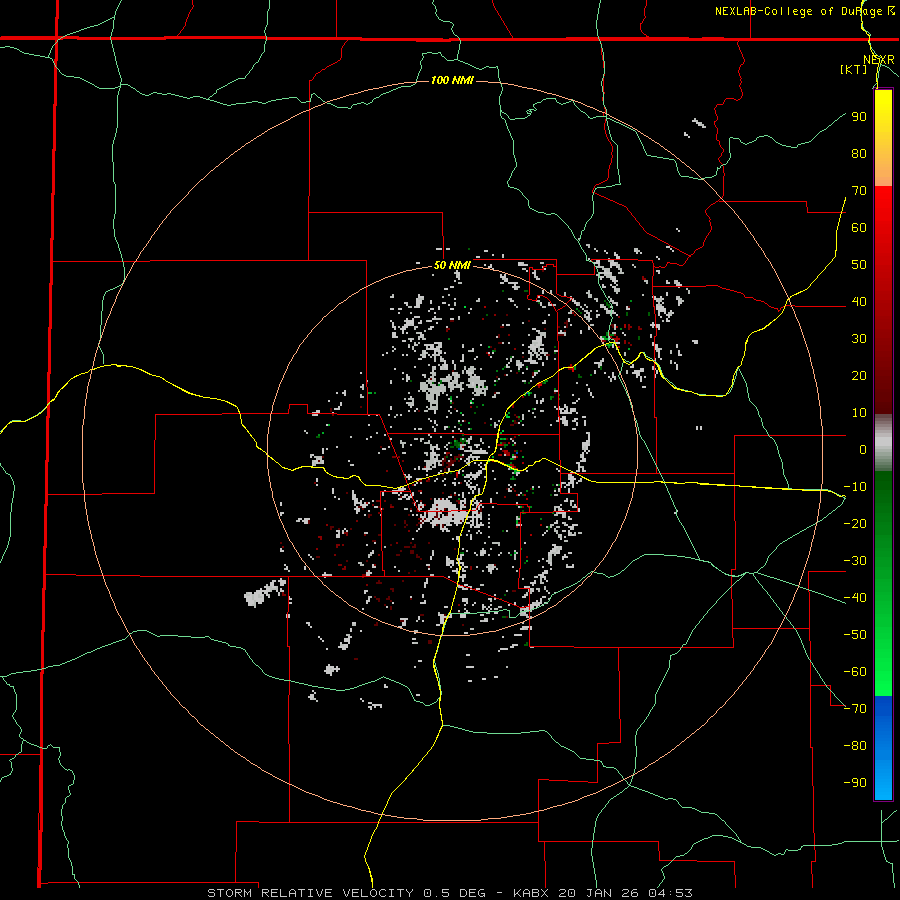Click the -60 value on velocity scale
The height and width of the screenshot is (900, 900).
click(x=855, y=672)
